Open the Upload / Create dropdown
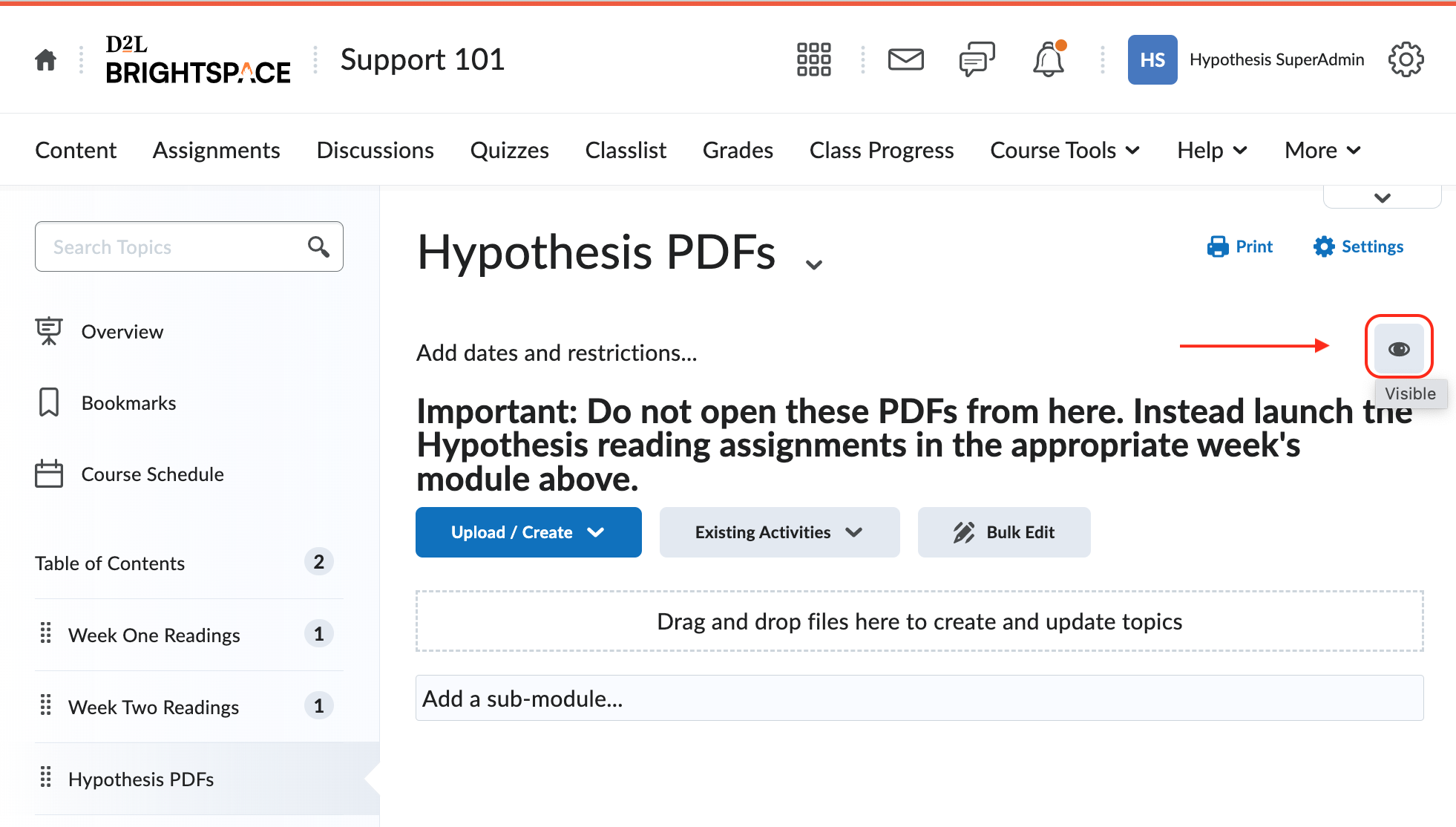This screenshot has width=1456, height=827. click(x=528, y=532)
